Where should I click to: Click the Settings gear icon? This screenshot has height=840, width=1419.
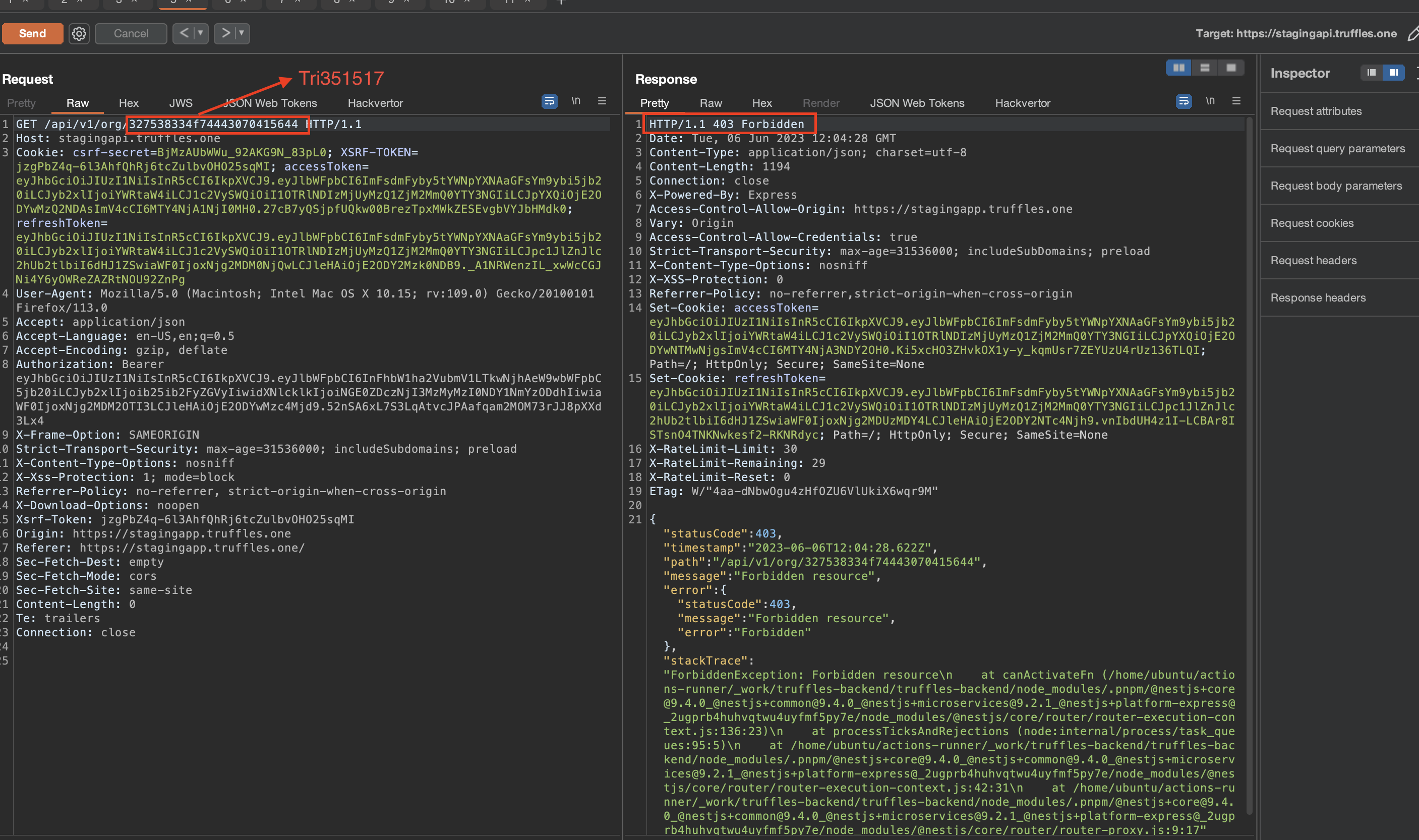pos(79,33)
